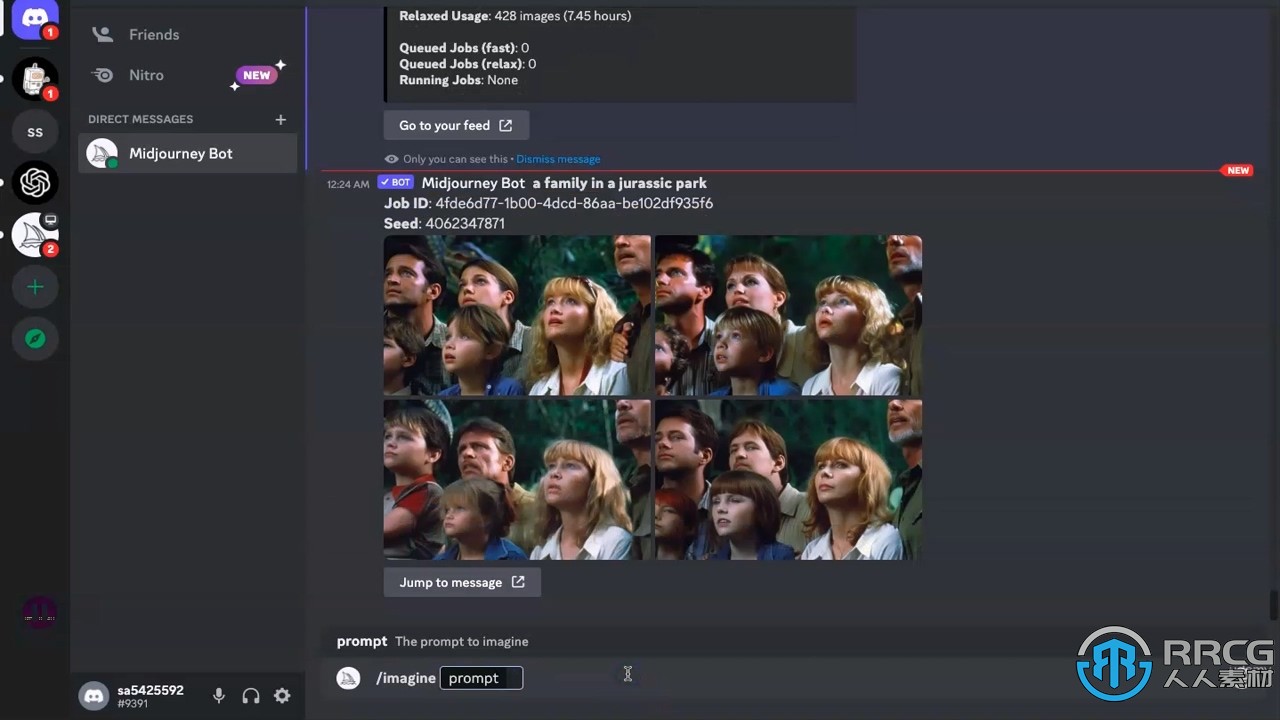This screenshot has width=1280, height=720.
Task: Click the prompt input field for /imagine
Action: point(482,678)
